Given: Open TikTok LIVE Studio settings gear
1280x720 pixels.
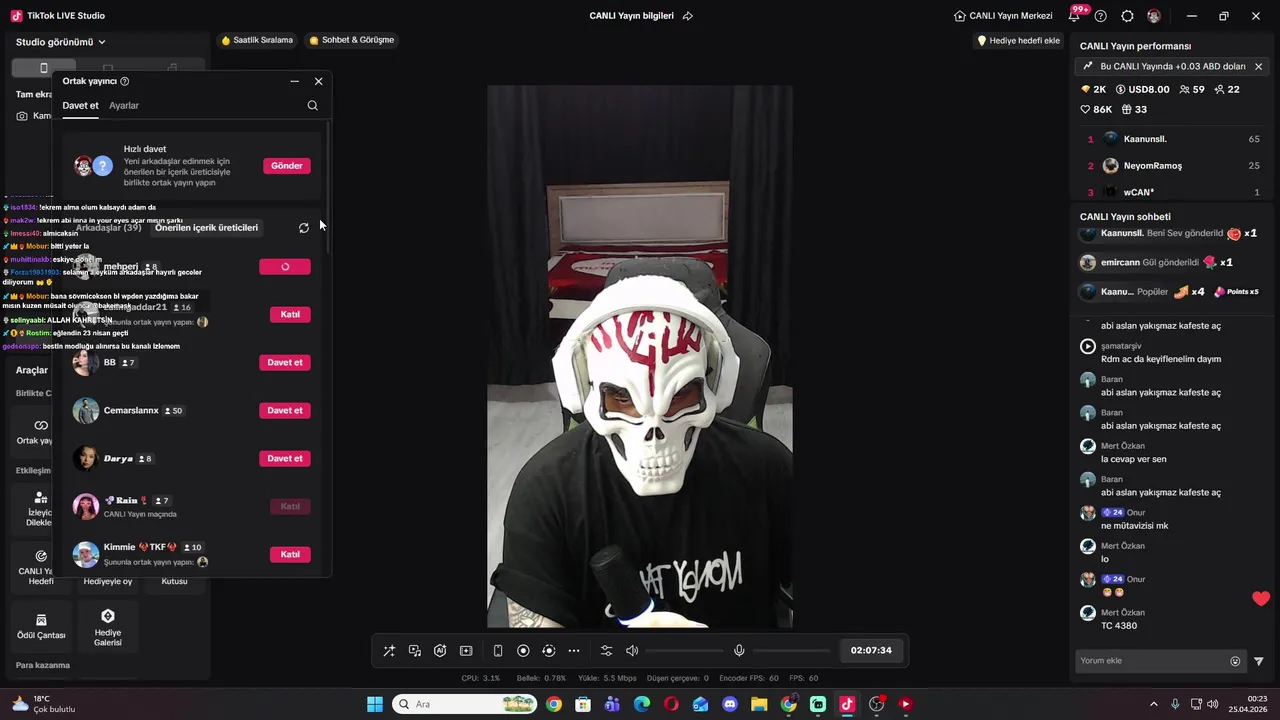Looking at the screenshot, I should click(x=1128, y=16).
